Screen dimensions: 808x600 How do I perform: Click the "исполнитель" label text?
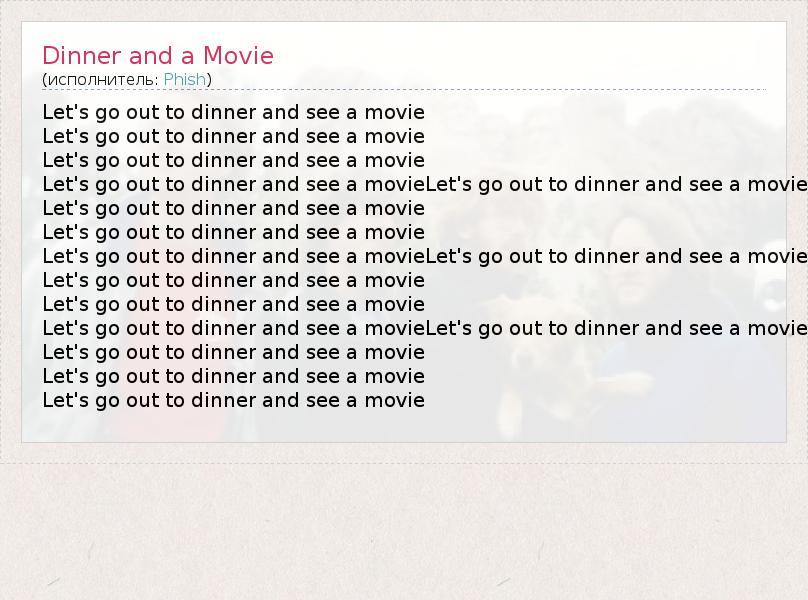point(100,79)
